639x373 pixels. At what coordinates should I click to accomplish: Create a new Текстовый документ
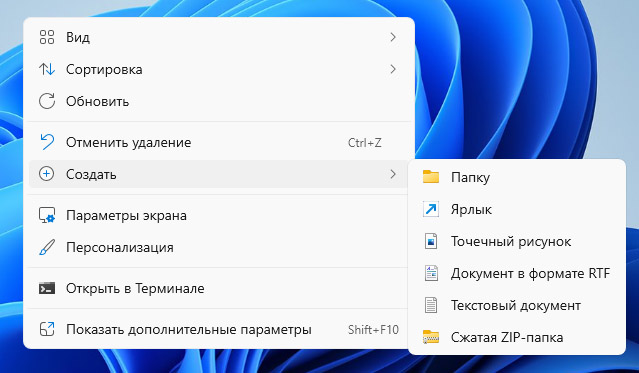coord(517,305)
